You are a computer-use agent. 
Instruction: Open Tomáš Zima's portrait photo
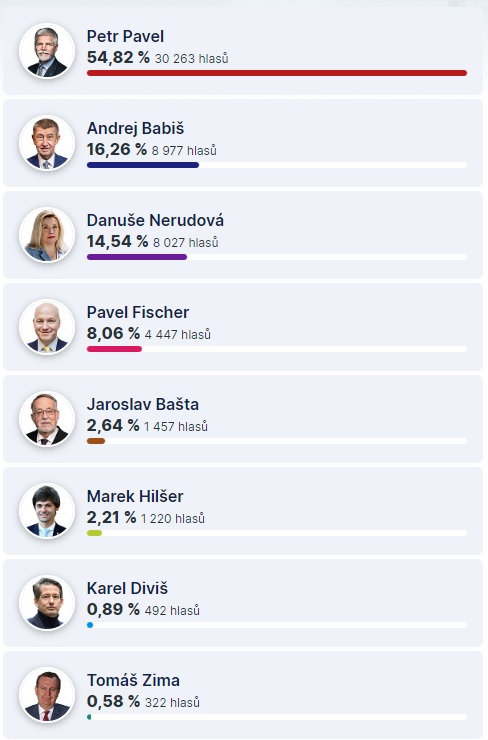tap(47, 695)
